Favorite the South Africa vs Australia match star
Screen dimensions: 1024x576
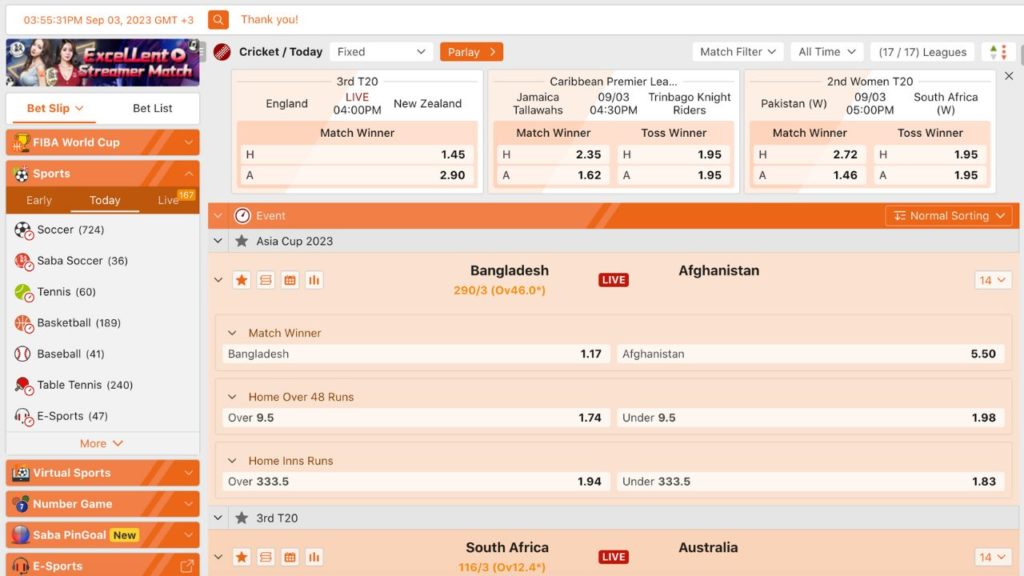coord(242,557)
